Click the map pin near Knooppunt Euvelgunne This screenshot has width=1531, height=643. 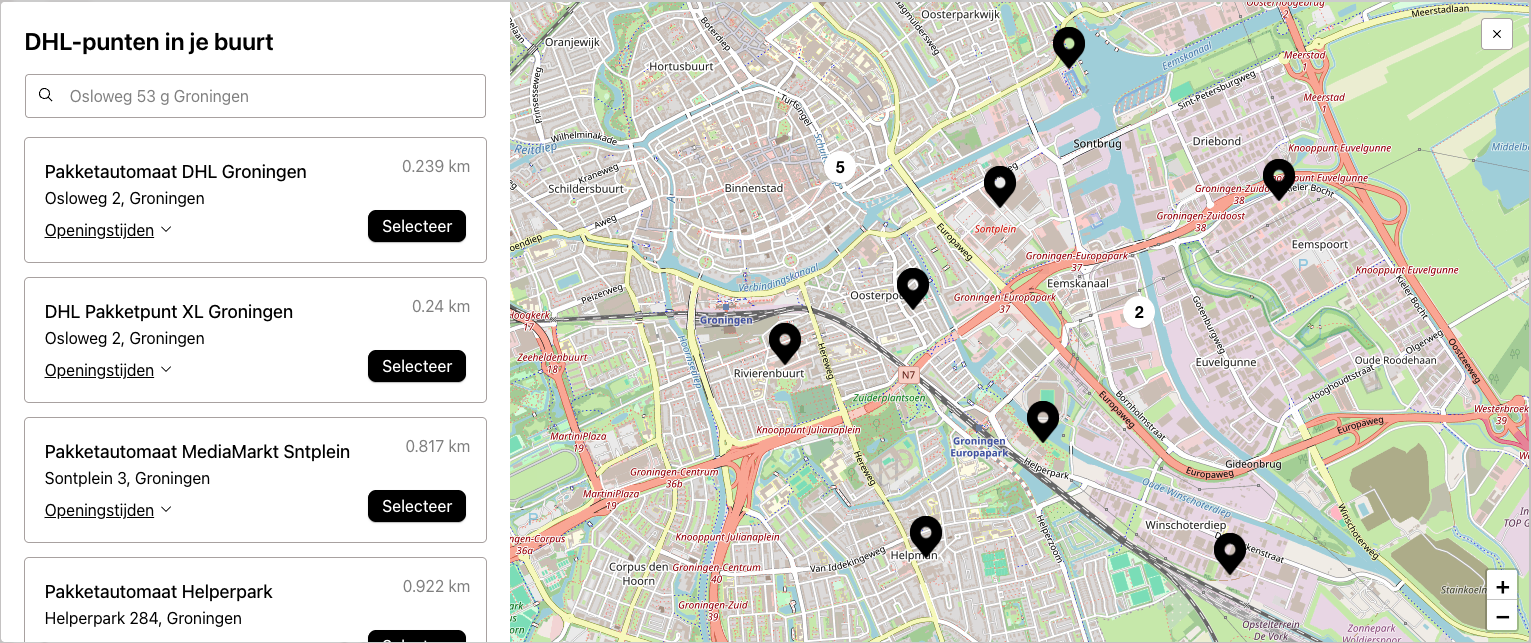click(1278, 178)
